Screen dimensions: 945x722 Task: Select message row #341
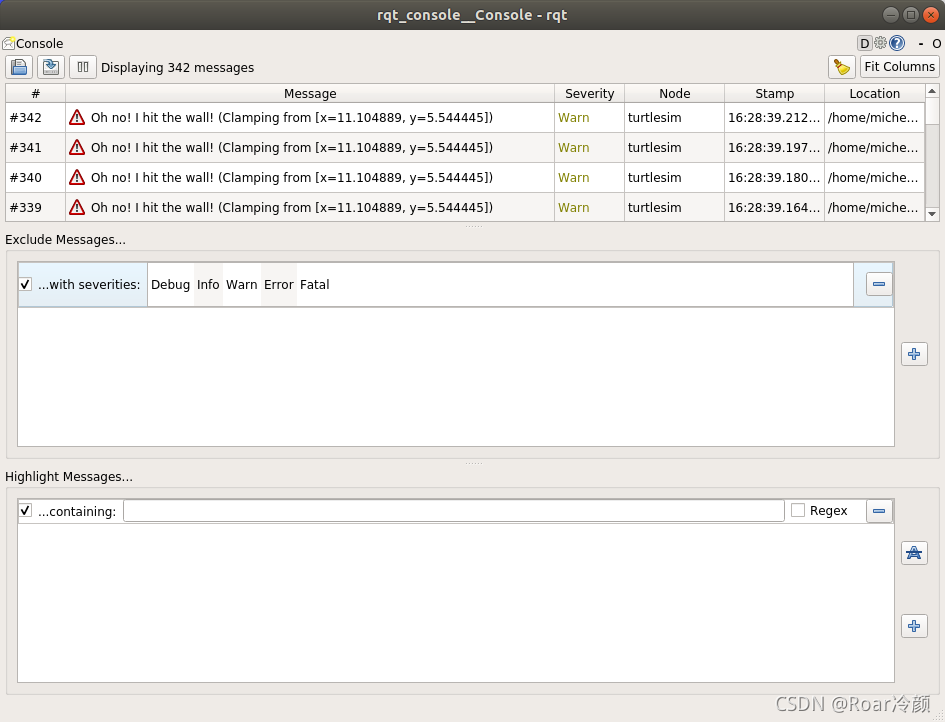(465, 148)
